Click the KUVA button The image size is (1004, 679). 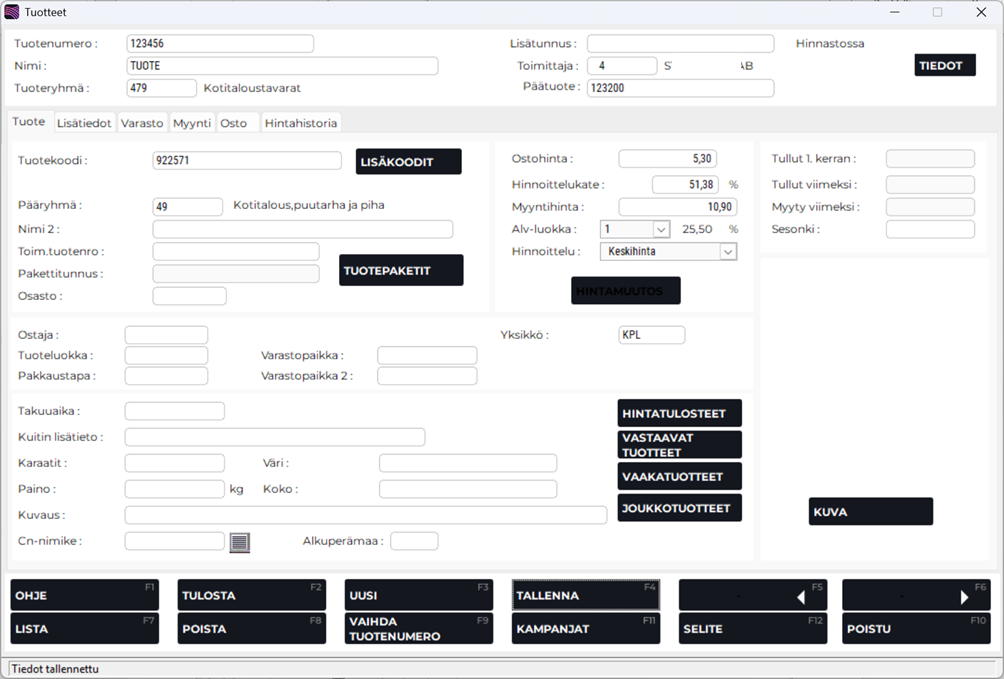pos(870,512)
